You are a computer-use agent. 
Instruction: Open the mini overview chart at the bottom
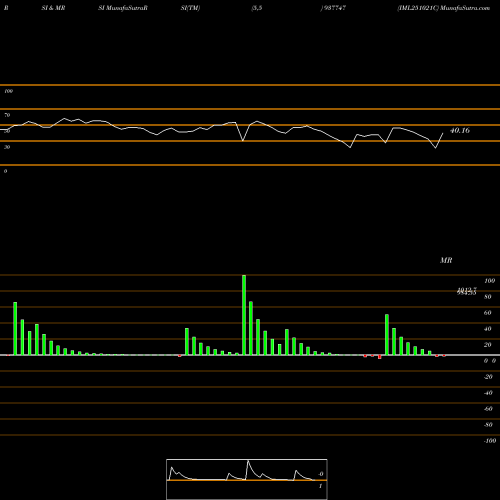[x=247, y=479]
